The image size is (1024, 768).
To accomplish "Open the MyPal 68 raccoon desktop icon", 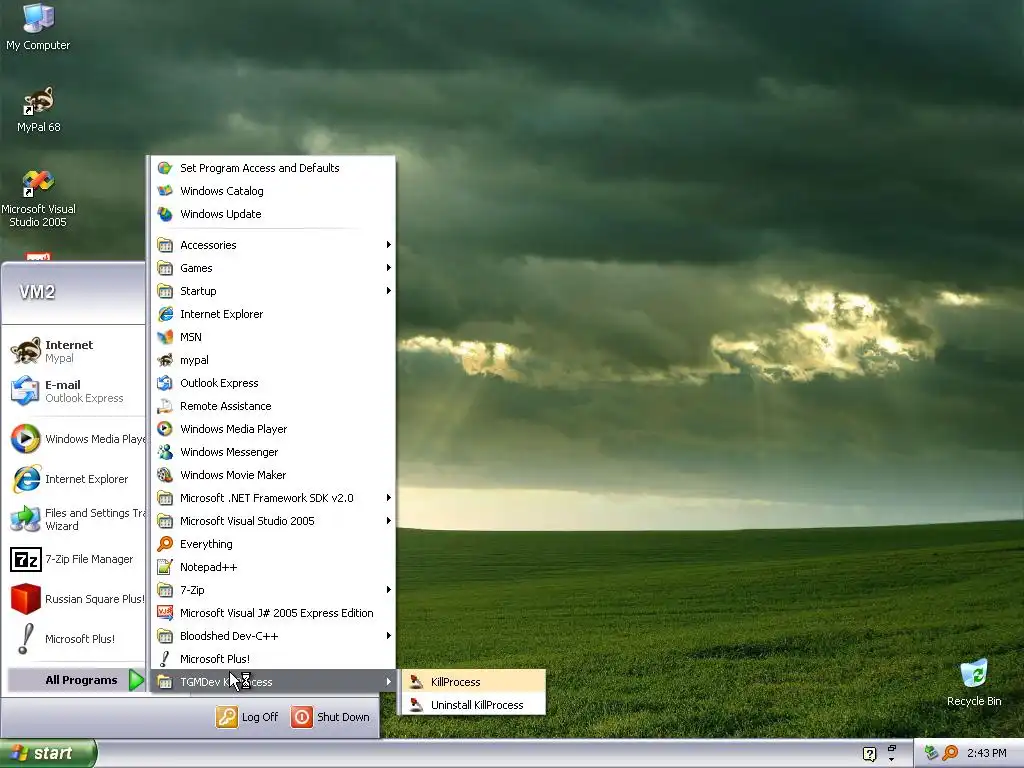I will click(38, 110).
